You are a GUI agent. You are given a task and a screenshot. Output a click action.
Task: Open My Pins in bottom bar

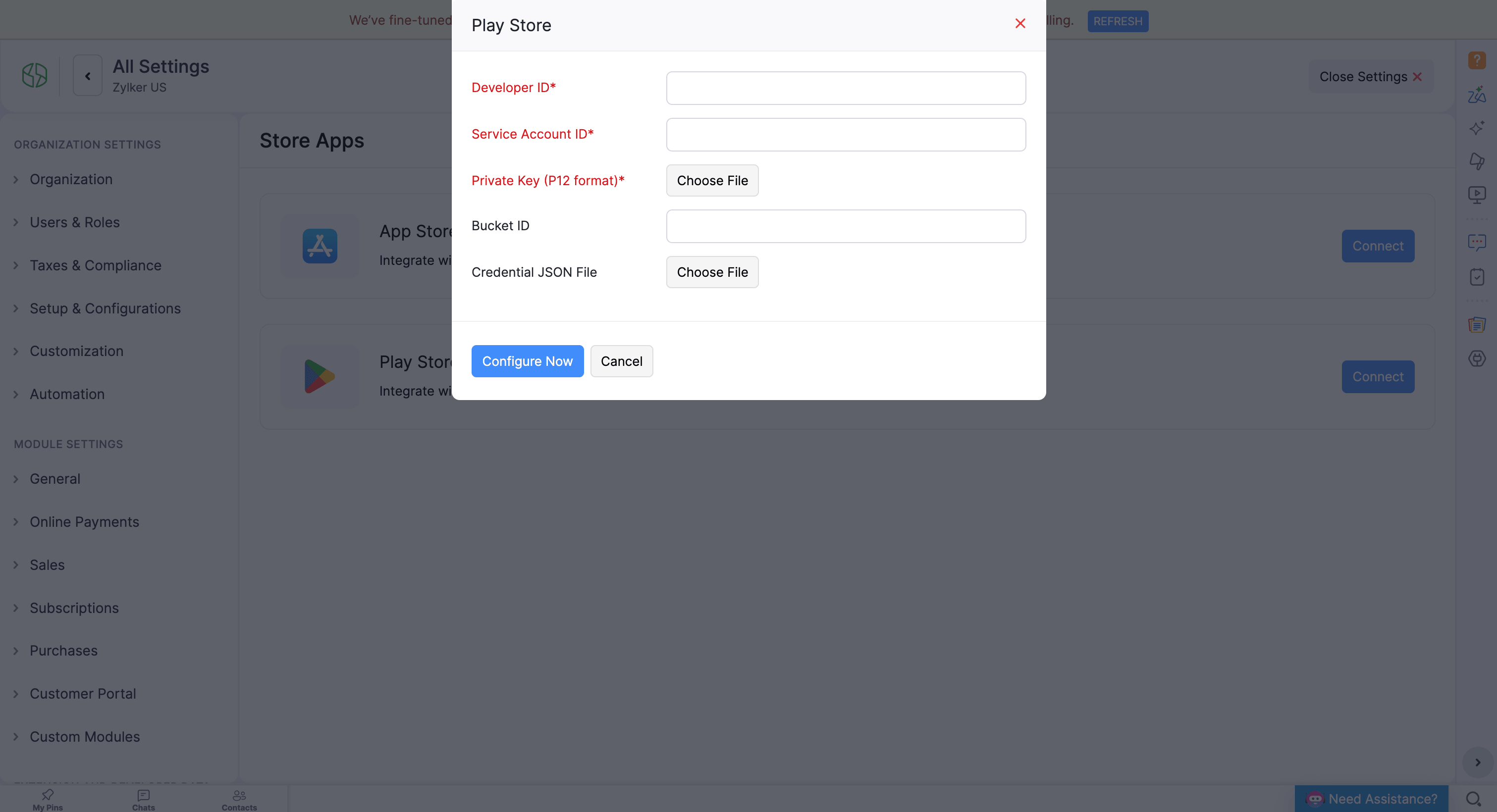(48, 799)
